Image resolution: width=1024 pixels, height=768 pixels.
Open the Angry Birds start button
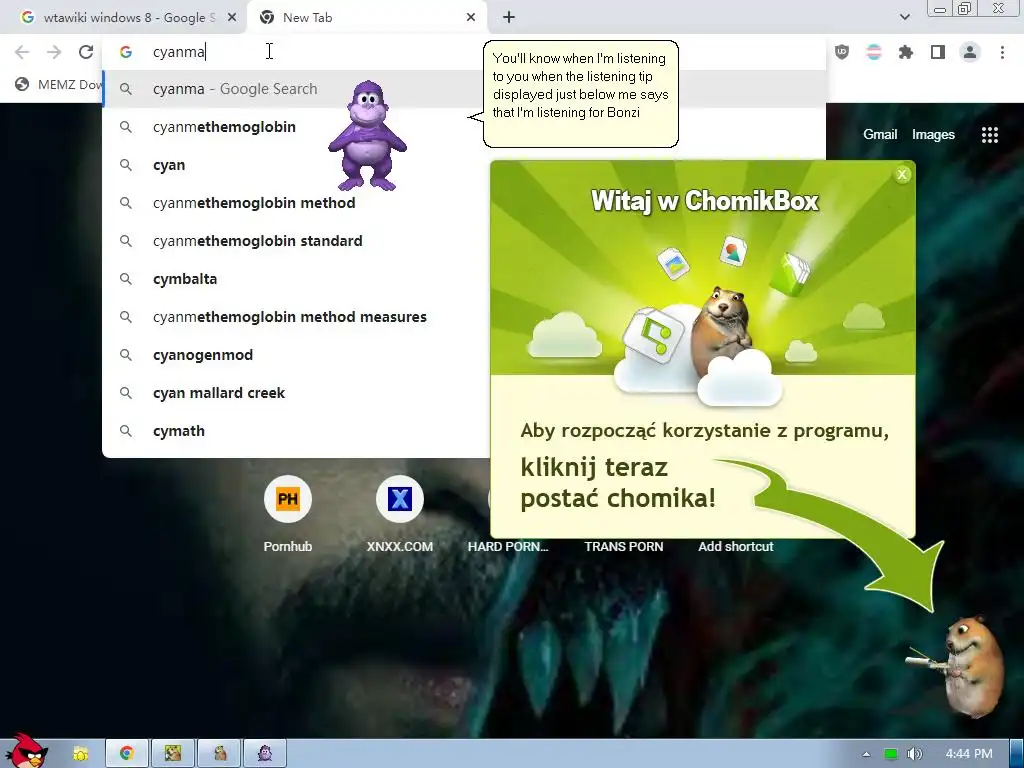[x=26, y=751]
